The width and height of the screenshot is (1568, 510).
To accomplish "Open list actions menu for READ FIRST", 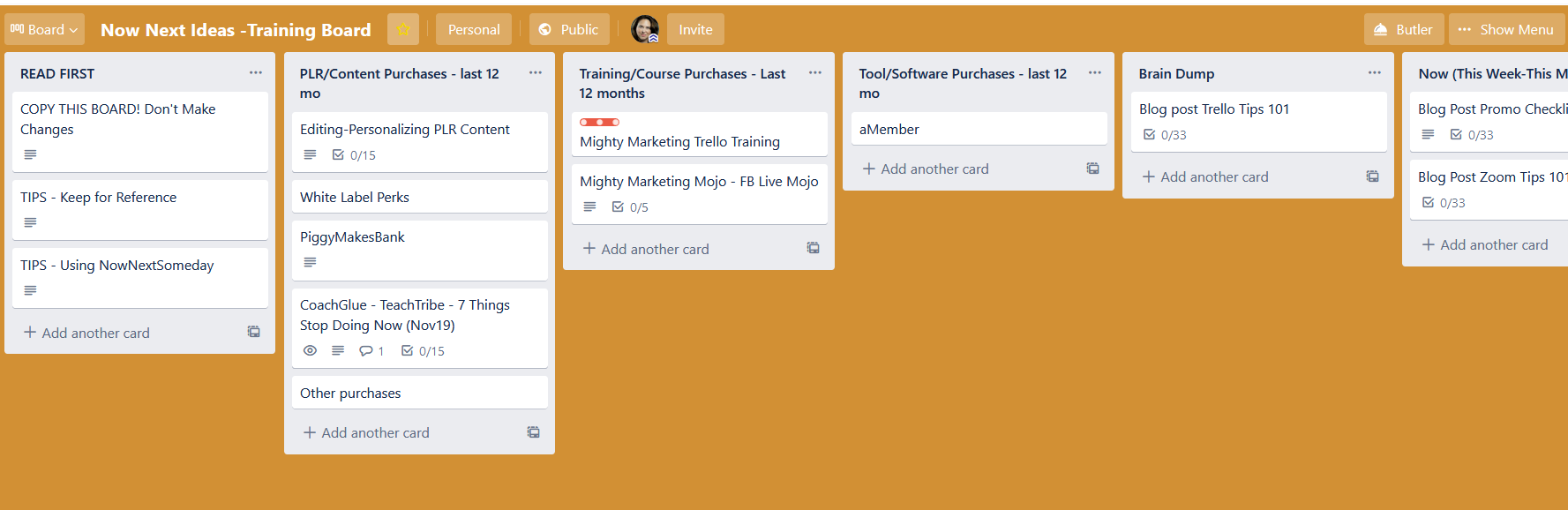I will point(256,73).
